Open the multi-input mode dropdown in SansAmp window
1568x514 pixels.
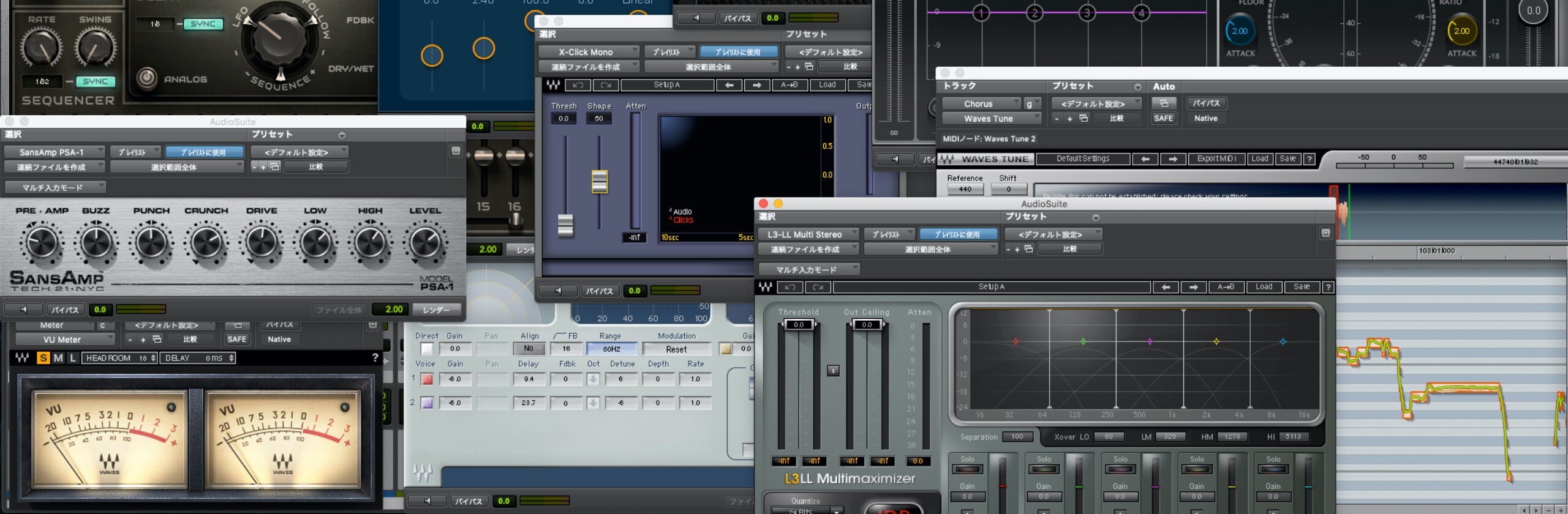click(55, 187)
